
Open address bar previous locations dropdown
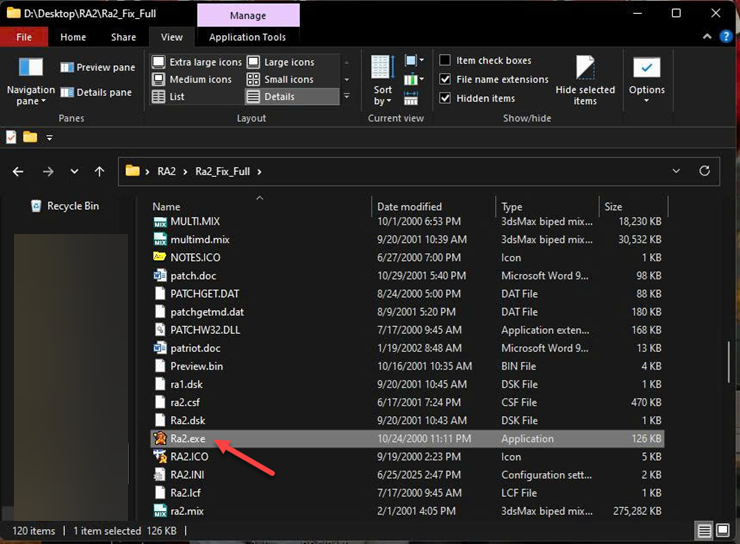click(676, 171)
